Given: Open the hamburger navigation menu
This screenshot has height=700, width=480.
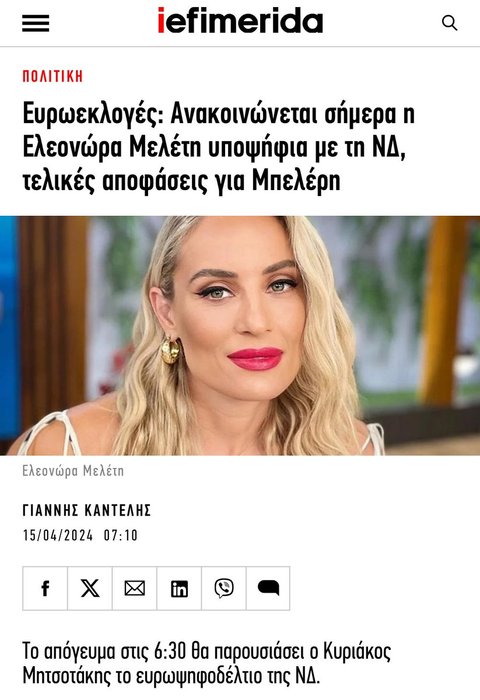Looking at the screenshot, I should point(36,23).
